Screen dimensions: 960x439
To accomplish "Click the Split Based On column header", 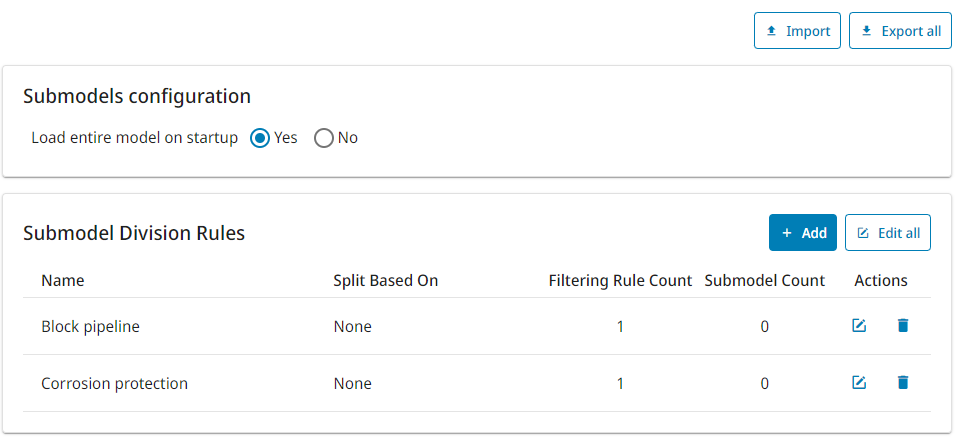I will click(x=386, y=280).
